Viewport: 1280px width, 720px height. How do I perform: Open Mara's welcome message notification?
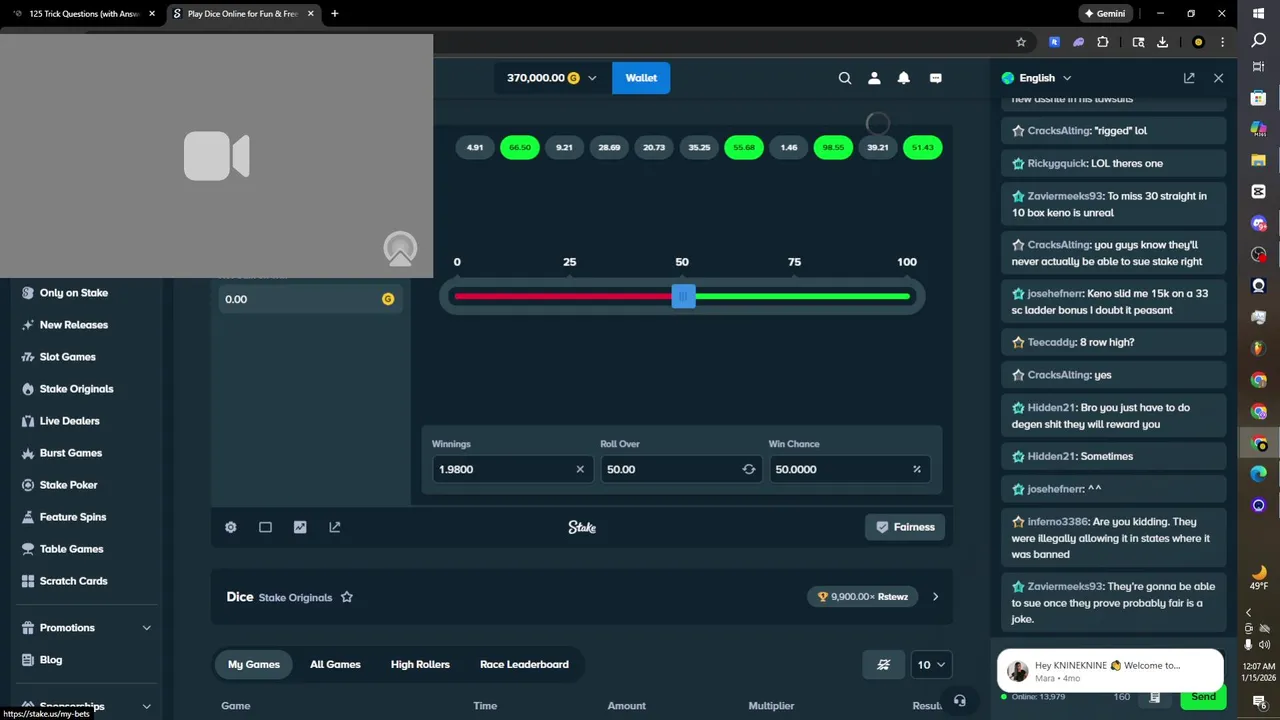[1110, 671]
